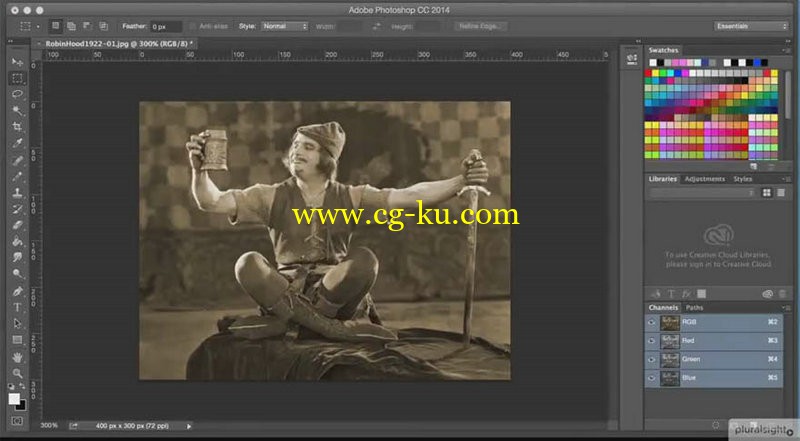
Task: Switch Libraries to list view
Action: coord(781,192)
